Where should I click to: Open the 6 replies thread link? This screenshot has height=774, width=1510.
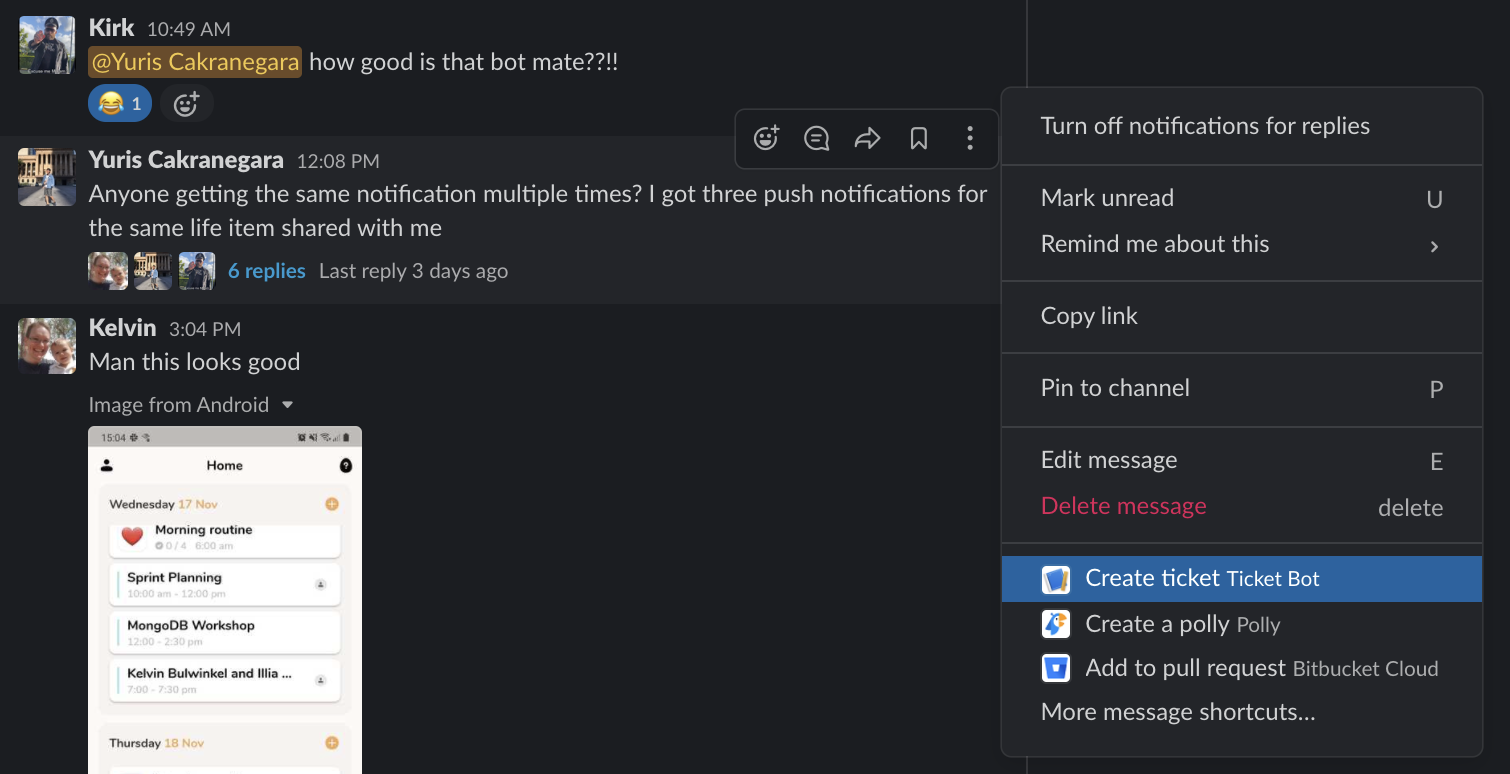(x=266, y=271)
